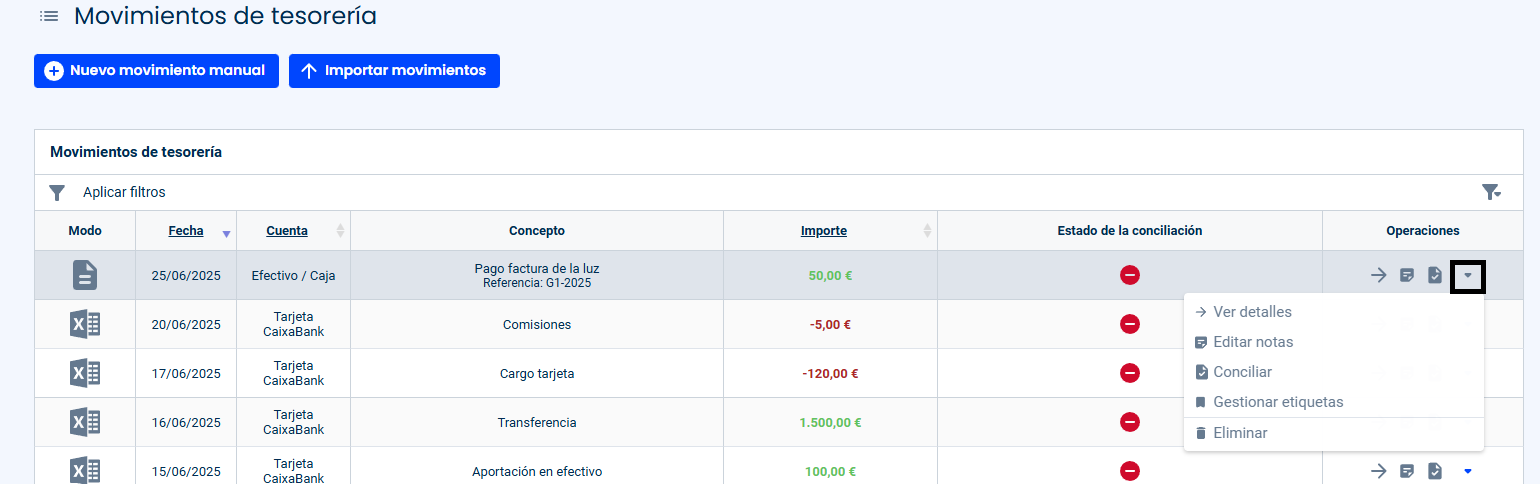
Task: Click the conciliar file icon in the first row
Action: (1434, 275)
